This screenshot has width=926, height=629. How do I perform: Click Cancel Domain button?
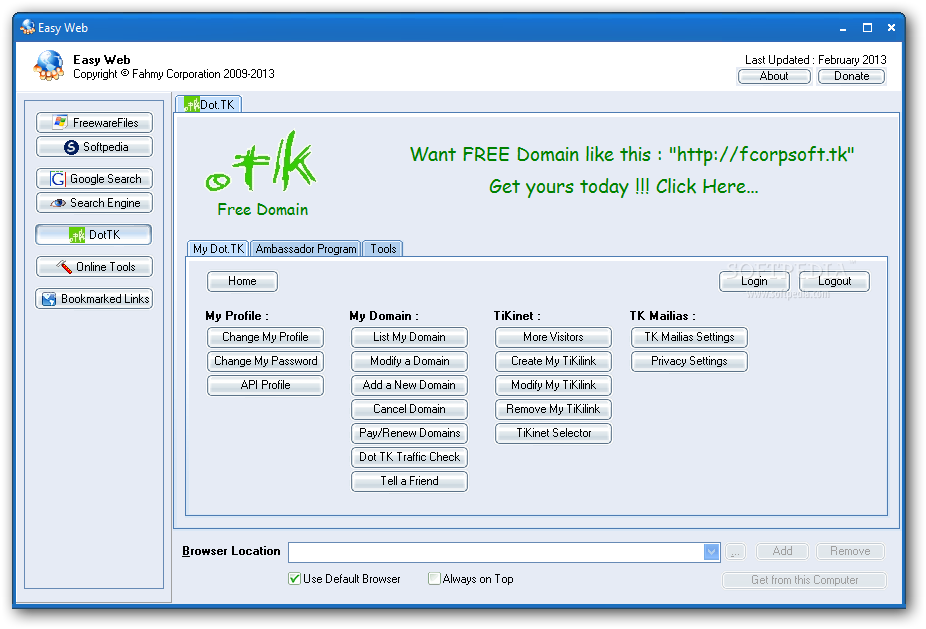coord(409,409)
